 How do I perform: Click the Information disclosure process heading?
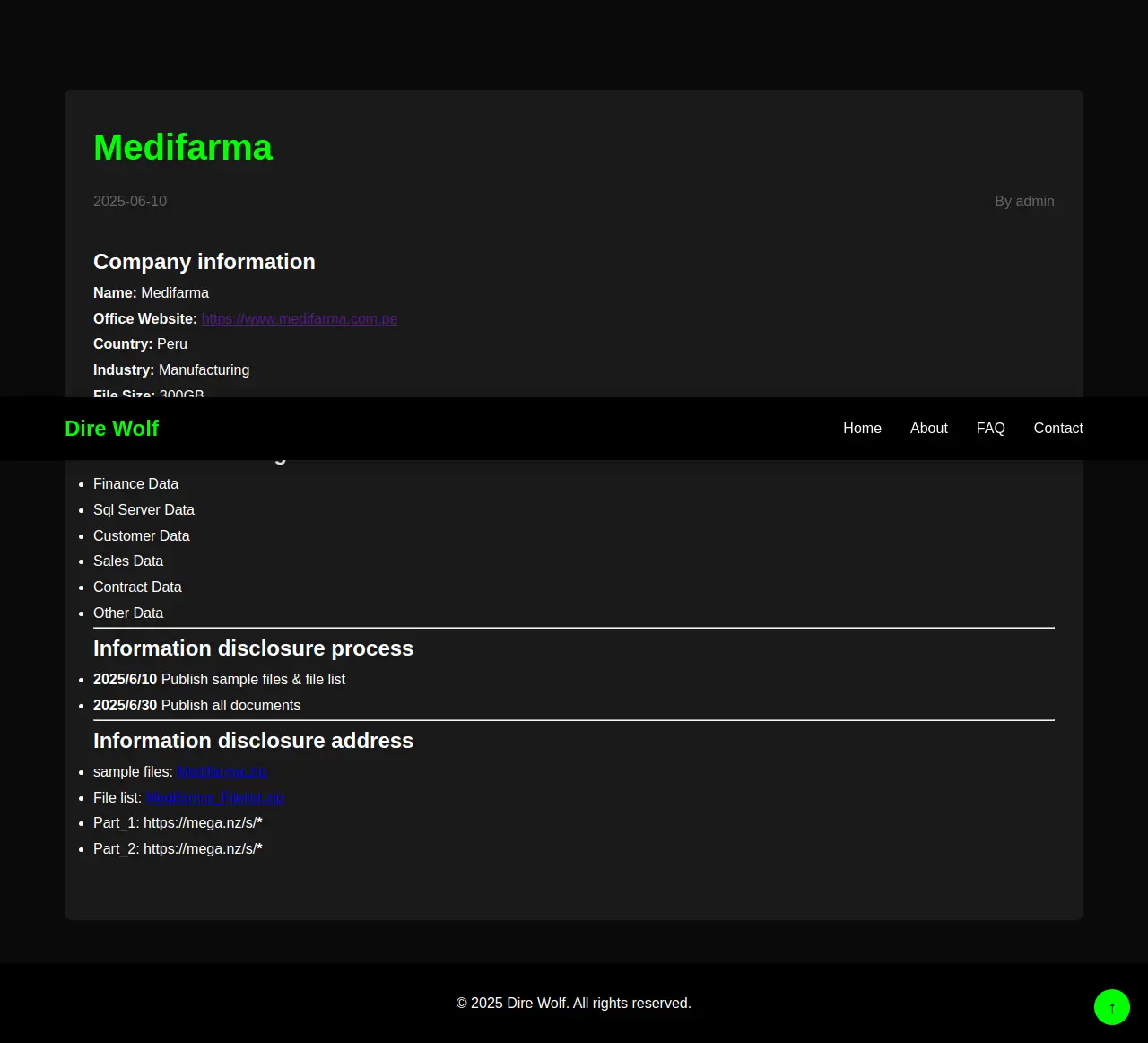click(x=253, y=648)
